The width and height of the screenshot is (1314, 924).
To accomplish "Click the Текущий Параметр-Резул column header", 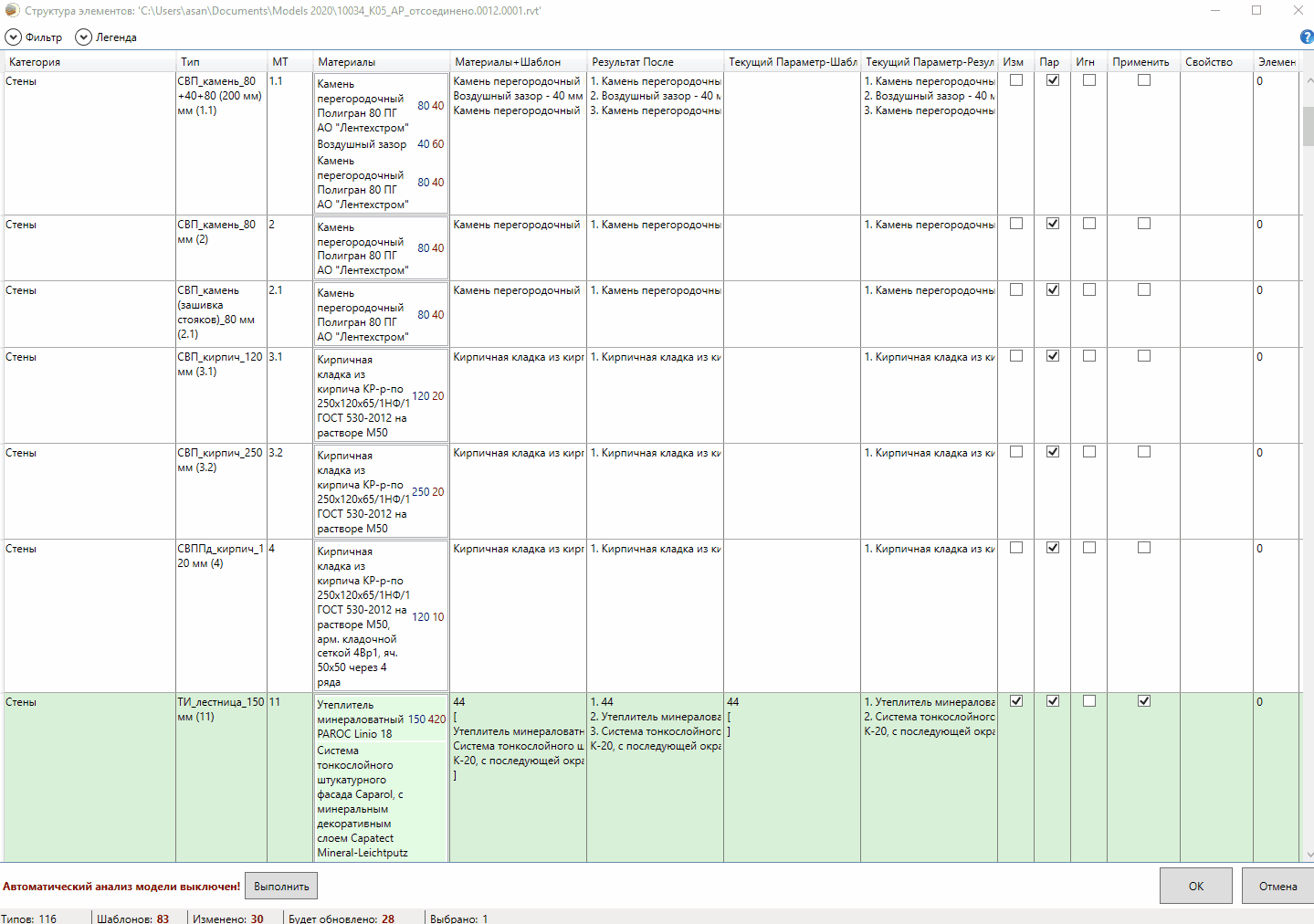I will (929, 62).
